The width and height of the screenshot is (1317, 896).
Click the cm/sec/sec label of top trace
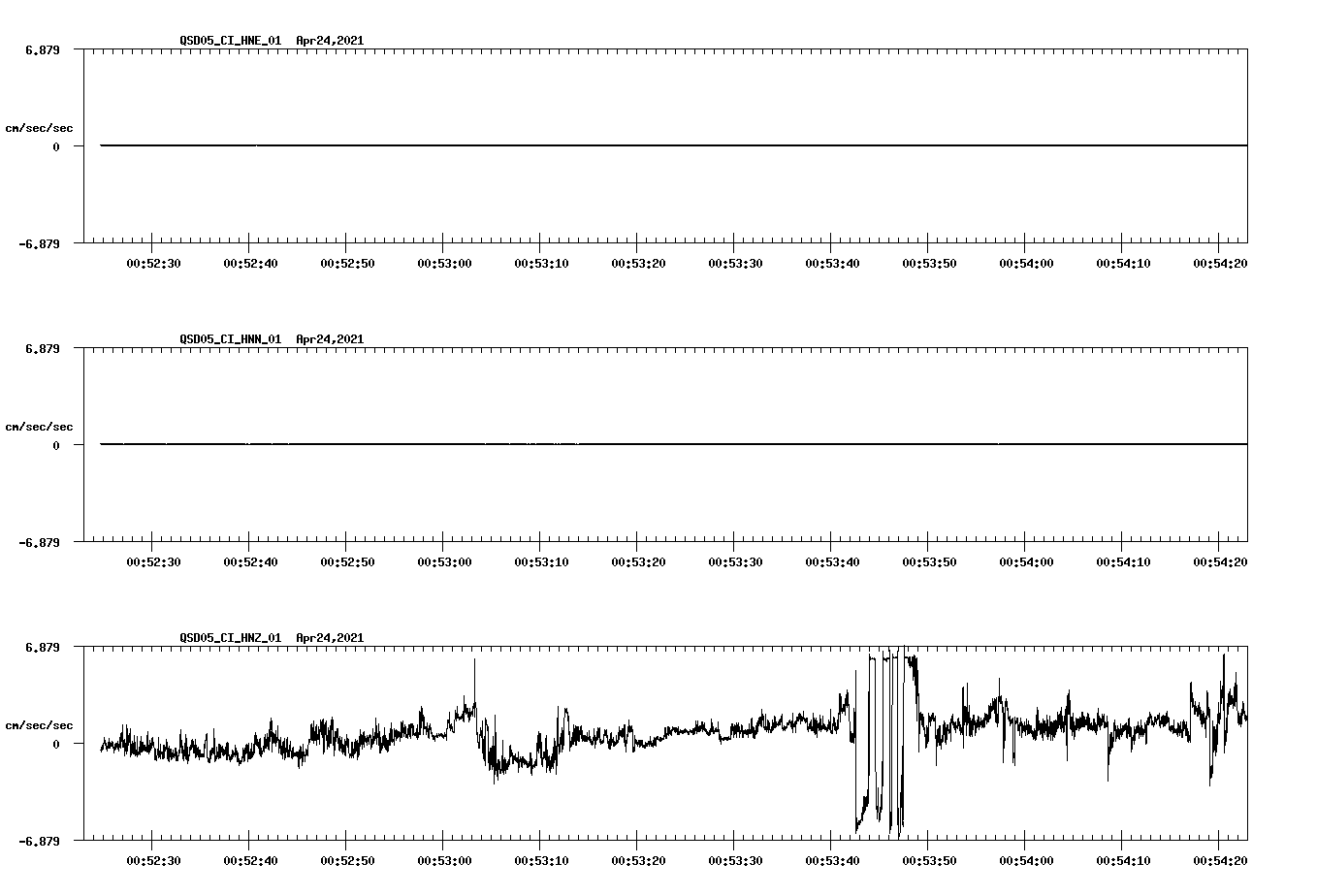click(x=39, y=126)
